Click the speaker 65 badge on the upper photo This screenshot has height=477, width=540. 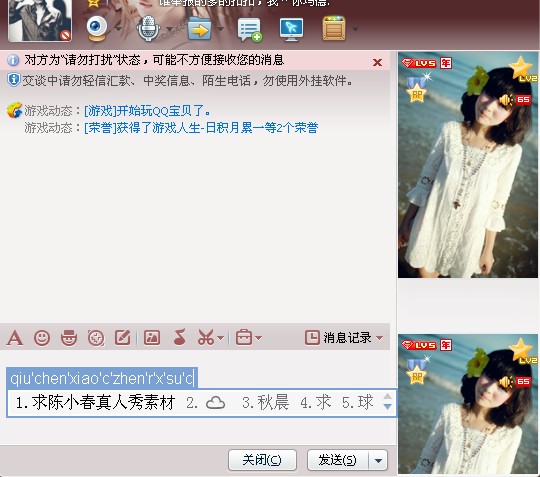pyautogui.click(x=514, y=100)
